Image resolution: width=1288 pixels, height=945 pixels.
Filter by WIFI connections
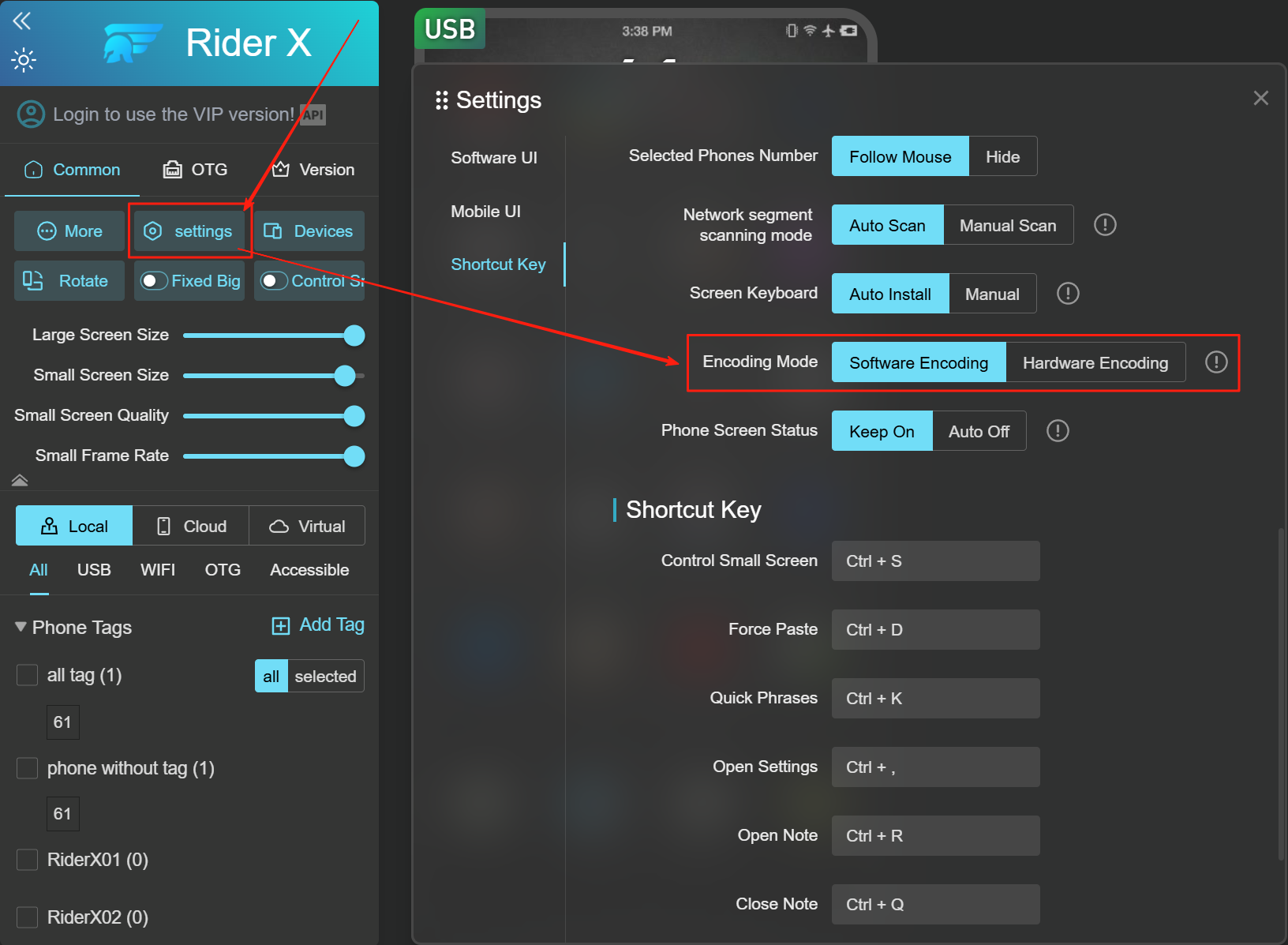(158, 570)
